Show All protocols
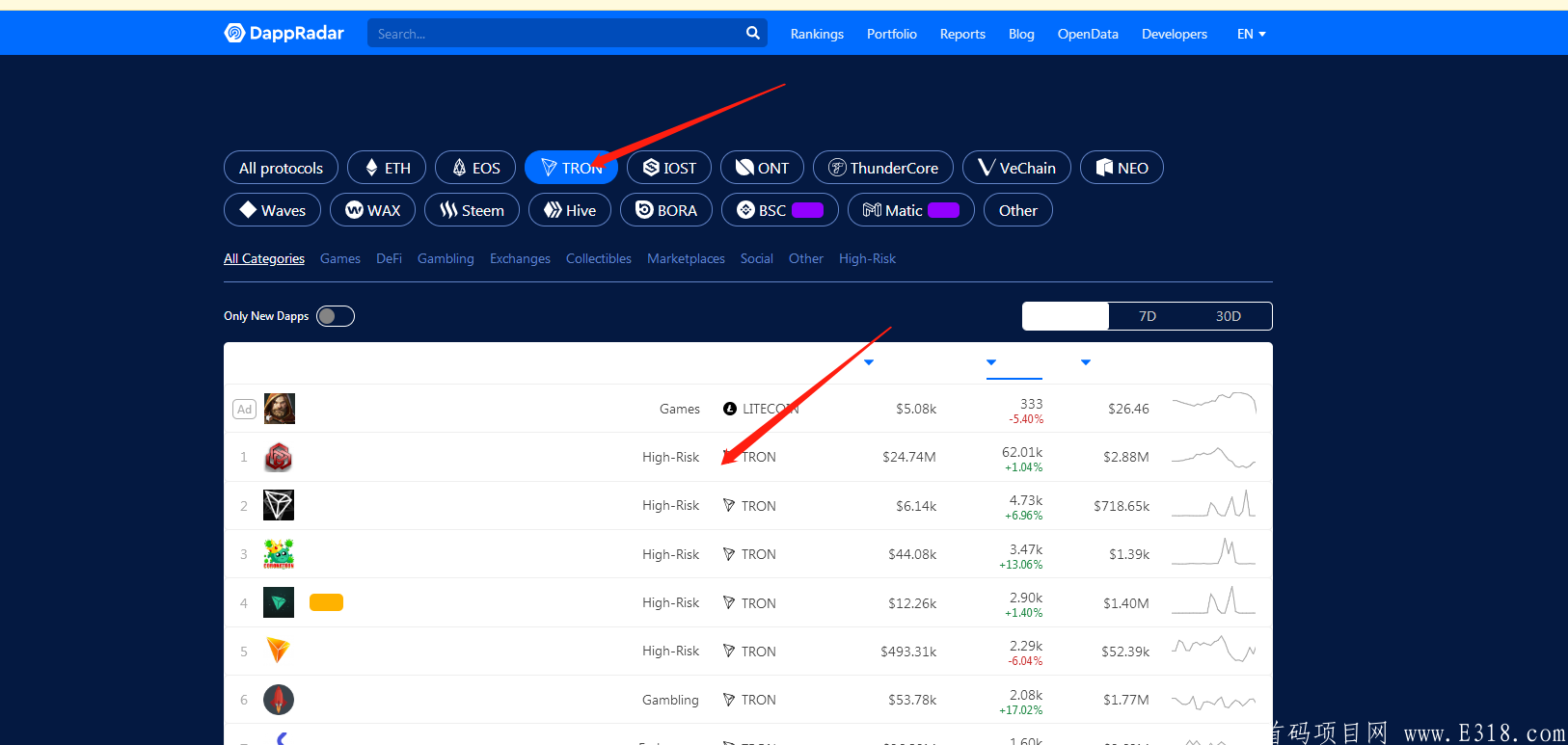This screenshot has height=745, width=1568. [281, 168]
